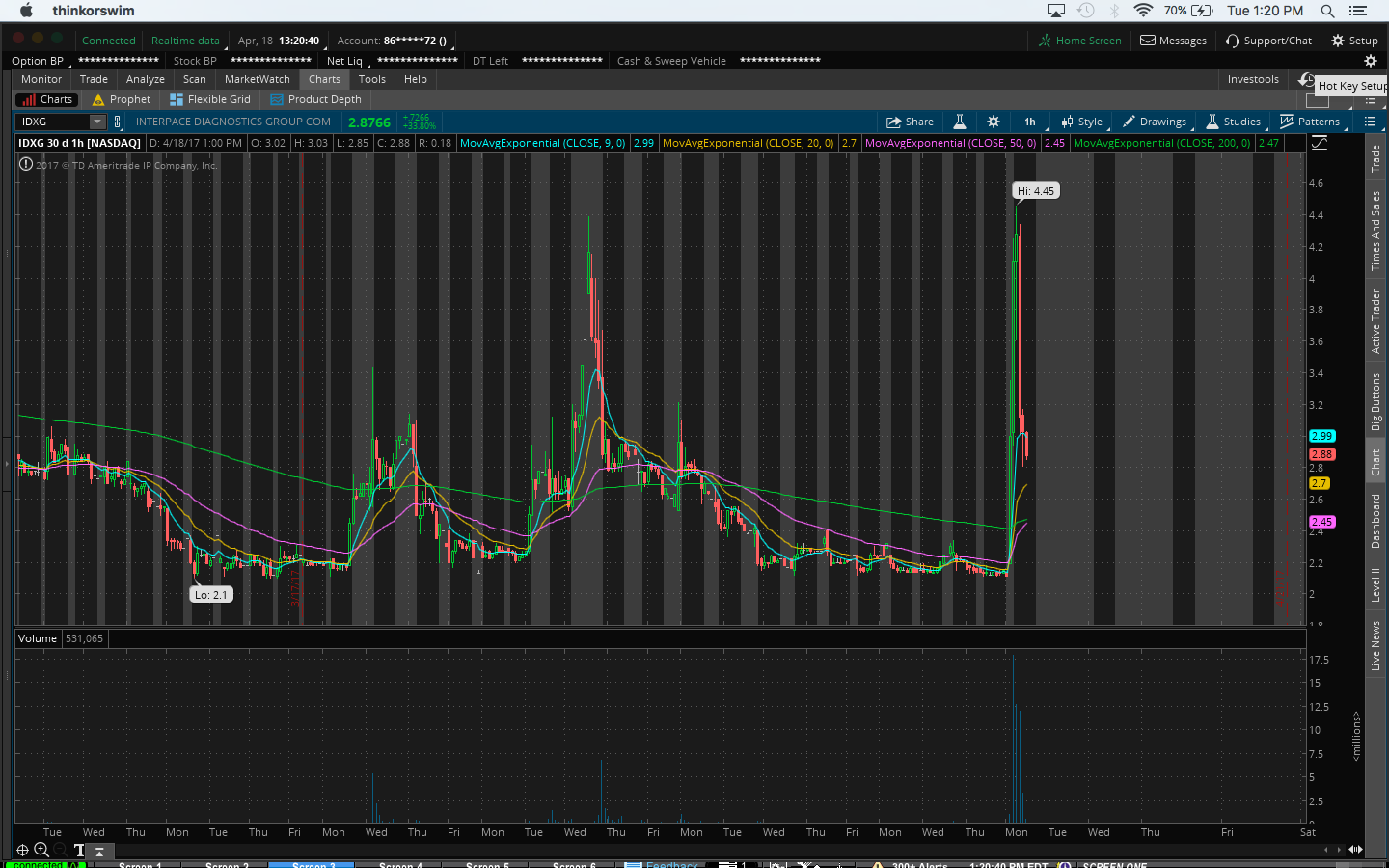
Task: Click the symbol link chain icon
Action: coord(118,122)
